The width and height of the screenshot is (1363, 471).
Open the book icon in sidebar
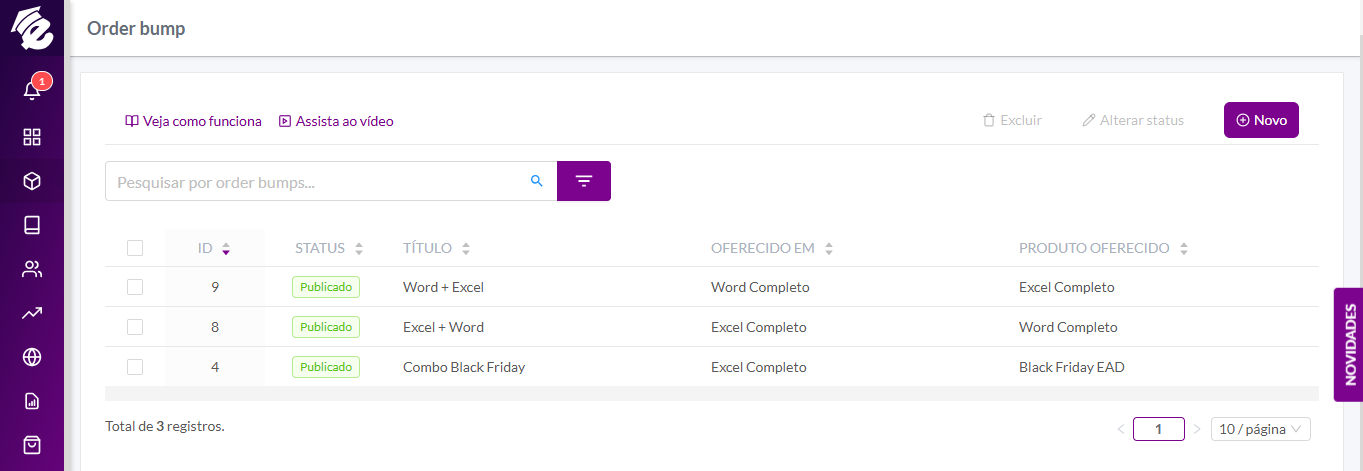click(32, 225)
